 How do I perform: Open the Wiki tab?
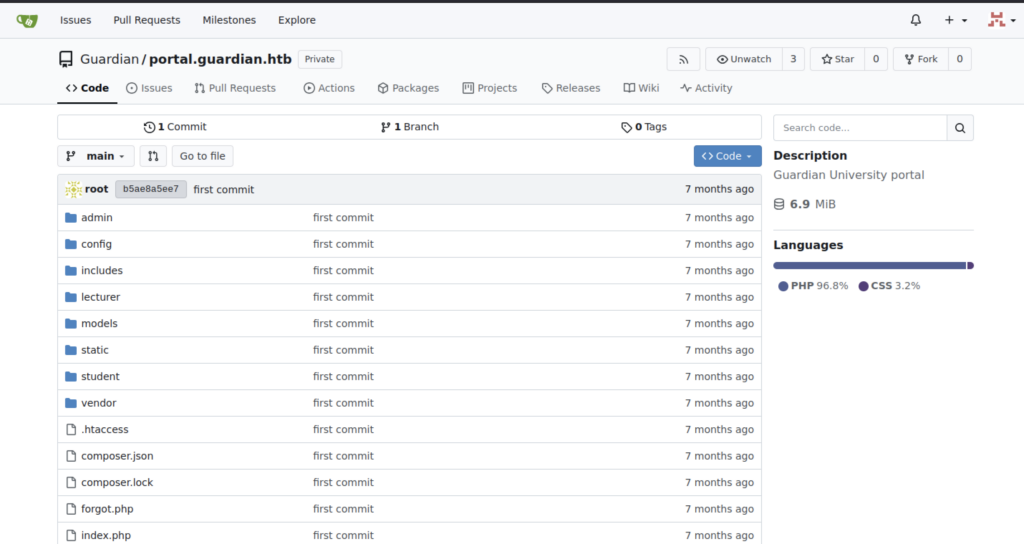coord(641,88)
